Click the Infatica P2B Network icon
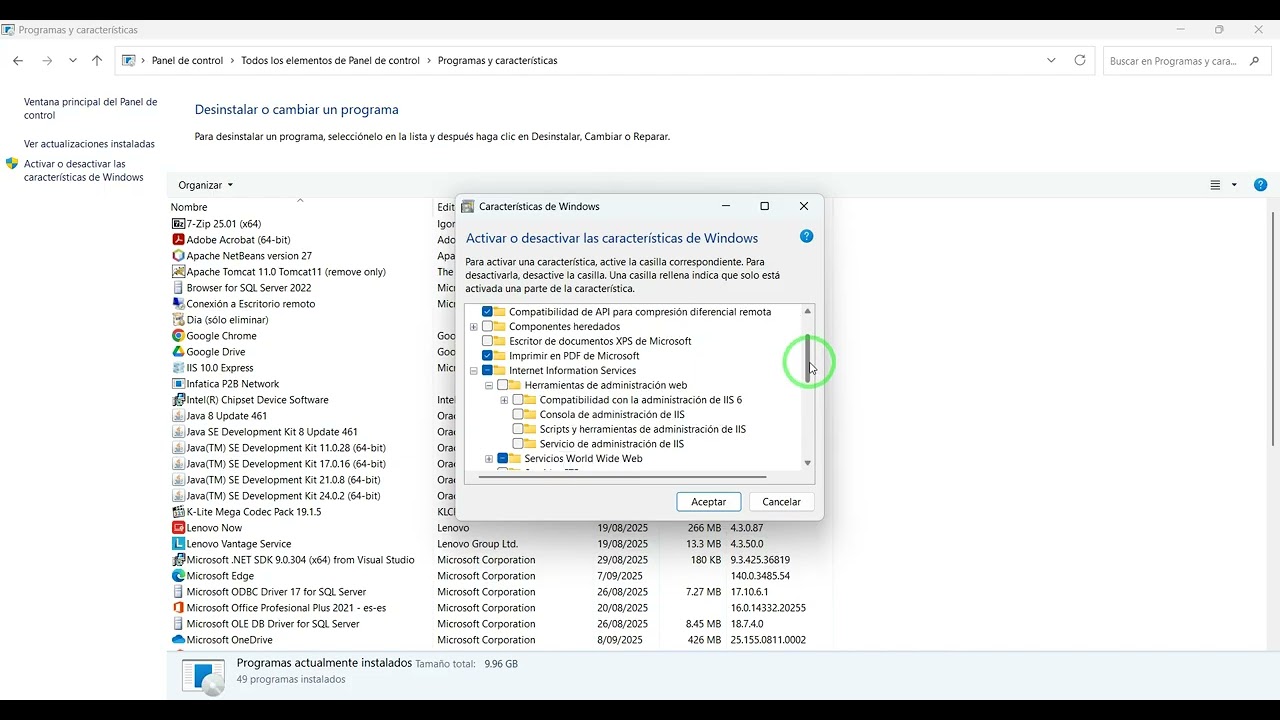Viewport: 1280px width, 720px height. click(179, 384)
